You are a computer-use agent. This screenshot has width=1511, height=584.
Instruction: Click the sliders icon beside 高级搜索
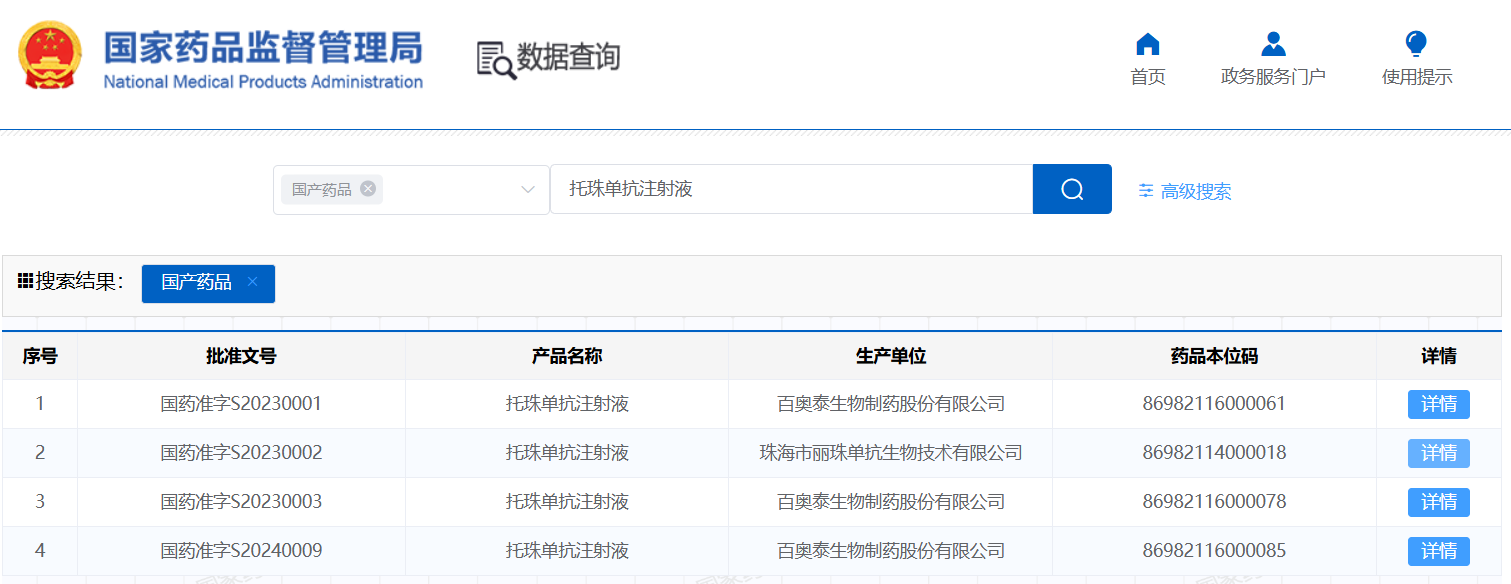pyautogui.click(x=1146, y=191)
